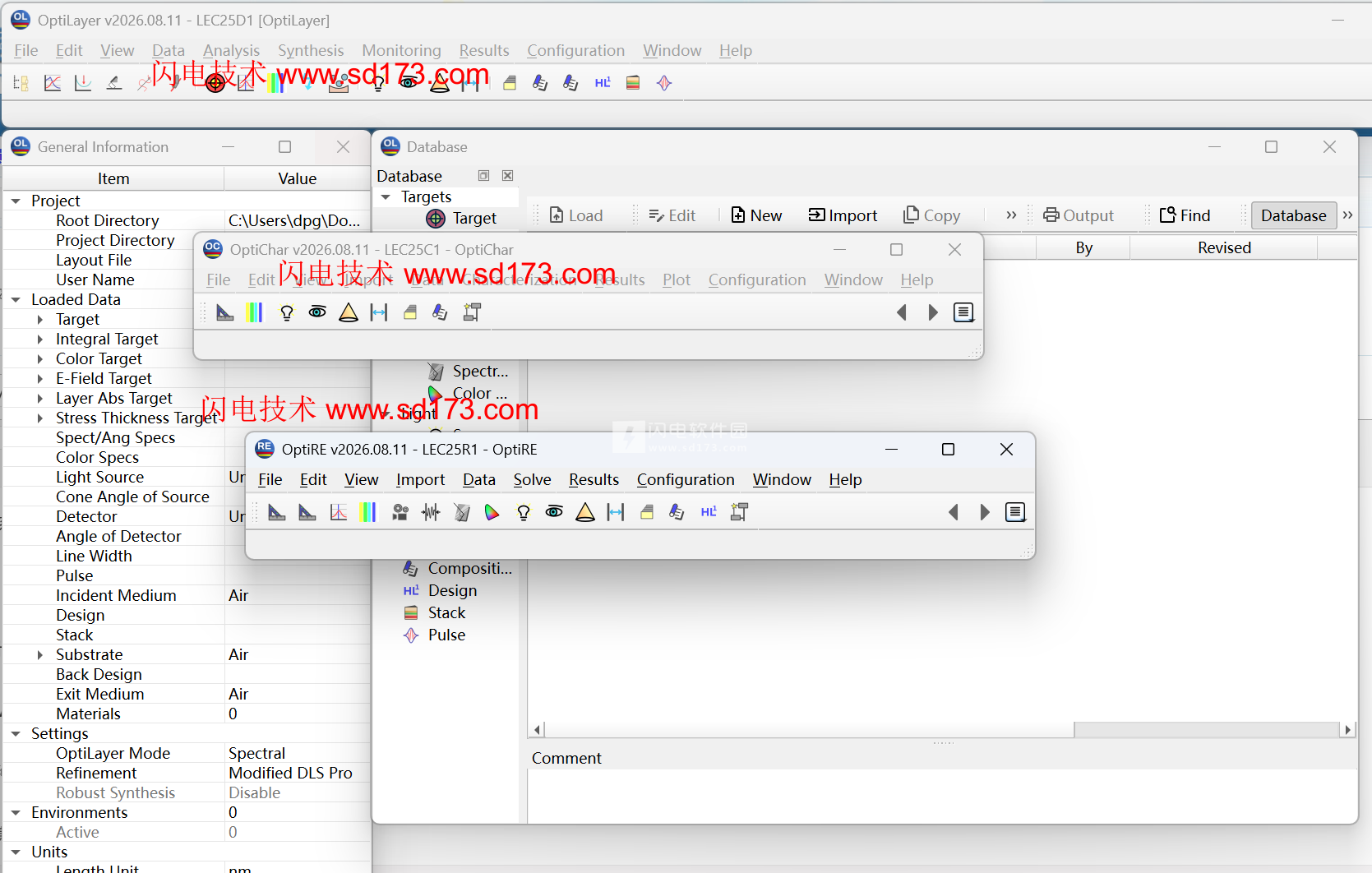Go to previous item in OptiRE toolbar
Screen dimensions: 1372x873
(x=954, y=513)
